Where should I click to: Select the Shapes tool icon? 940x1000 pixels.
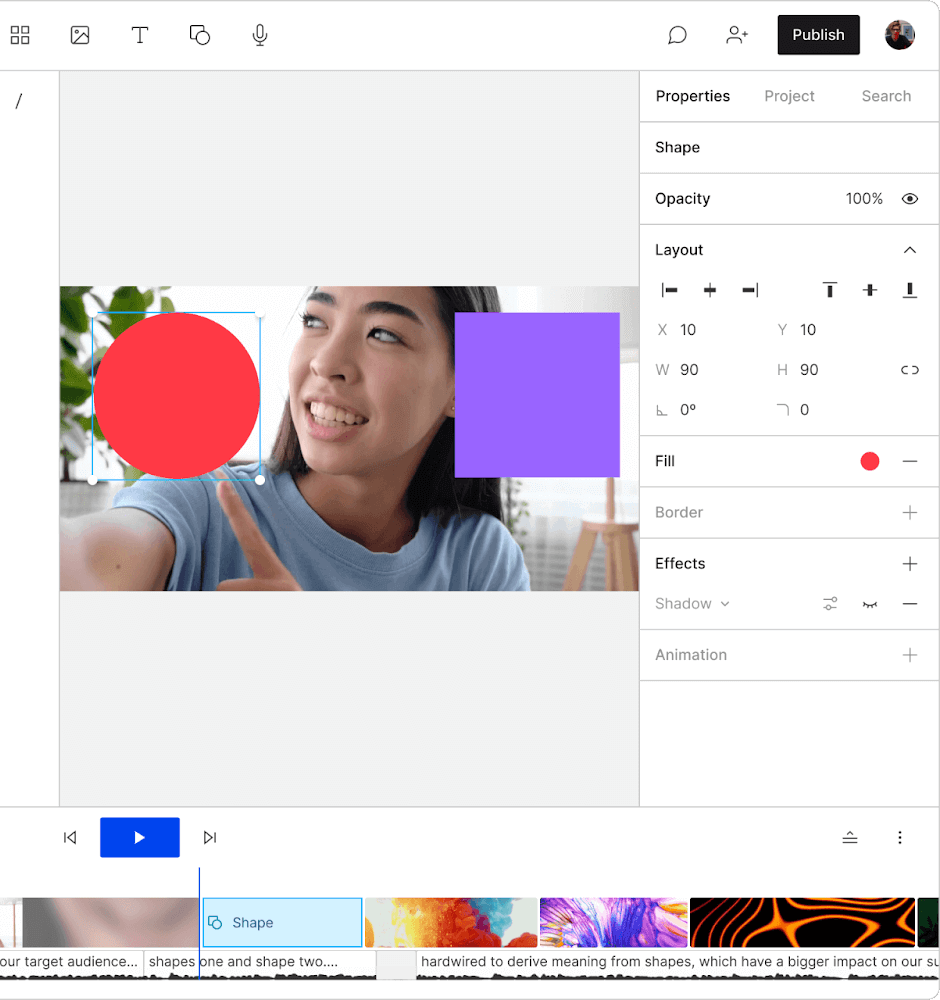(x=200, y=36)
